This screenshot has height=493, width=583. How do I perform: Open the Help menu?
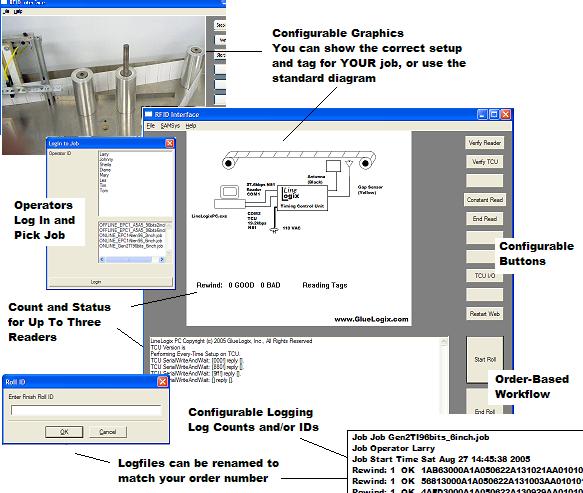[191, 126]
